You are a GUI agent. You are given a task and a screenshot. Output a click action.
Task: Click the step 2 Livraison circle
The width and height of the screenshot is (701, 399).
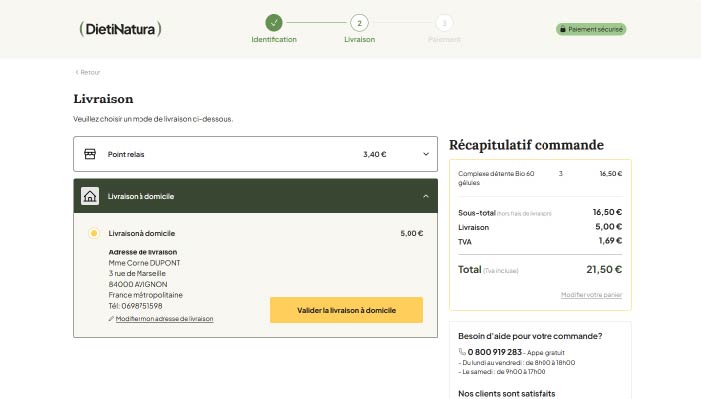click(359, 23)
